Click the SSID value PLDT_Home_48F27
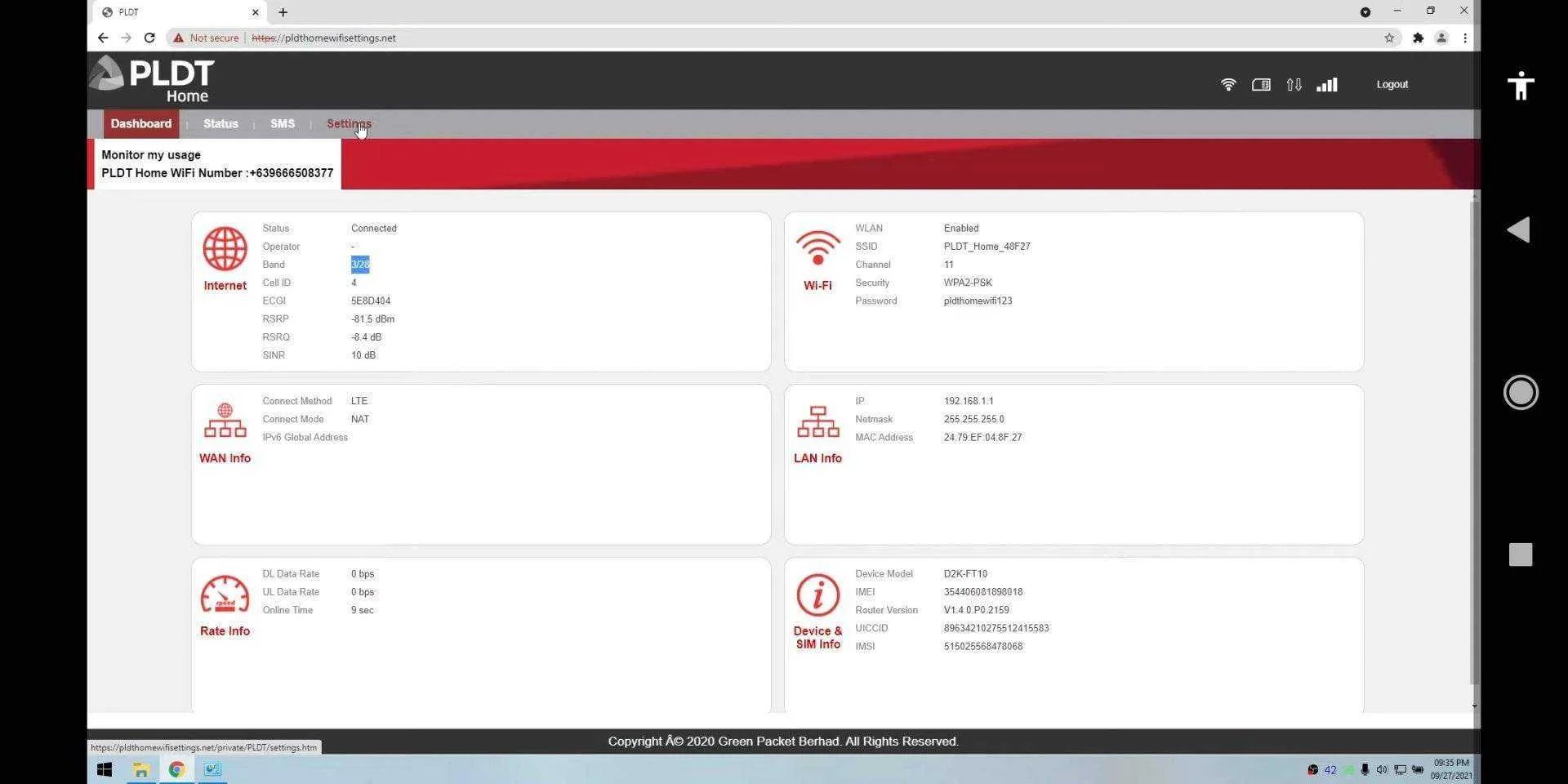 point(987,247)
